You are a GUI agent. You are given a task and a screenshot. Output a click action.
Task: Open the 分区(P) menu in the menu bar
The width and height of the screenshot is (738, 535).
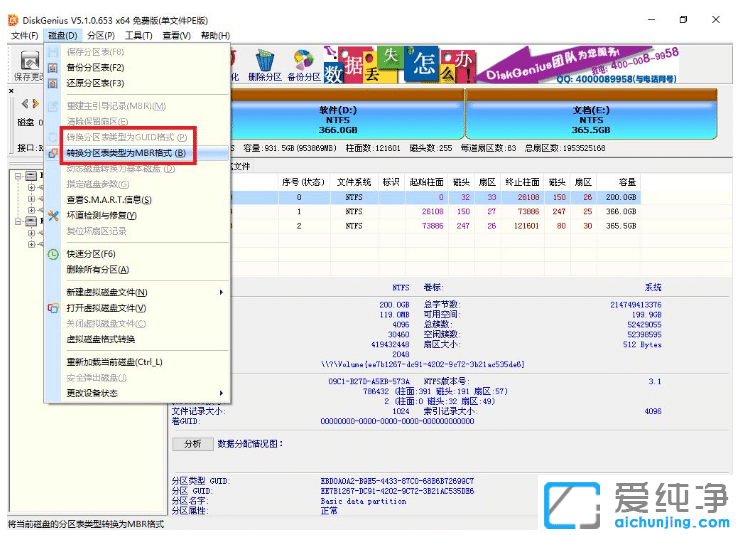click(102, 36)
